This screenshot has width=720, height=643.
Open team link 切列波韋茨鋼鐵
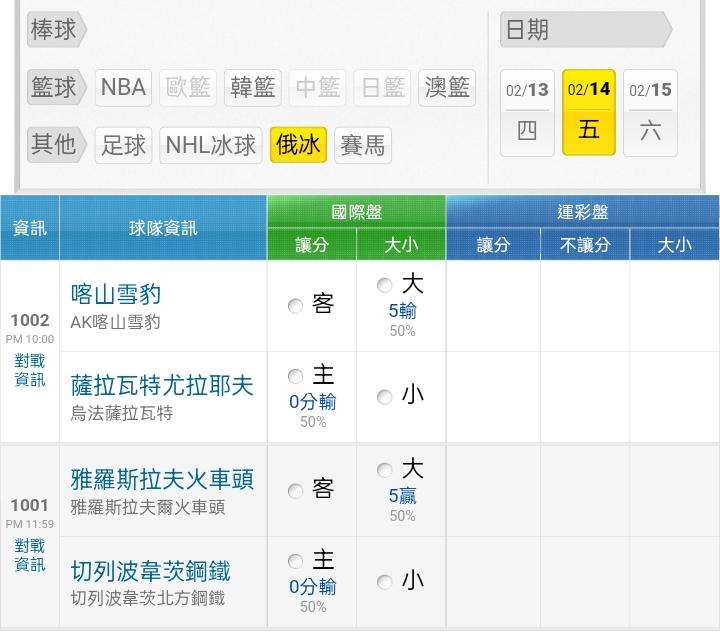coord(151,571)
